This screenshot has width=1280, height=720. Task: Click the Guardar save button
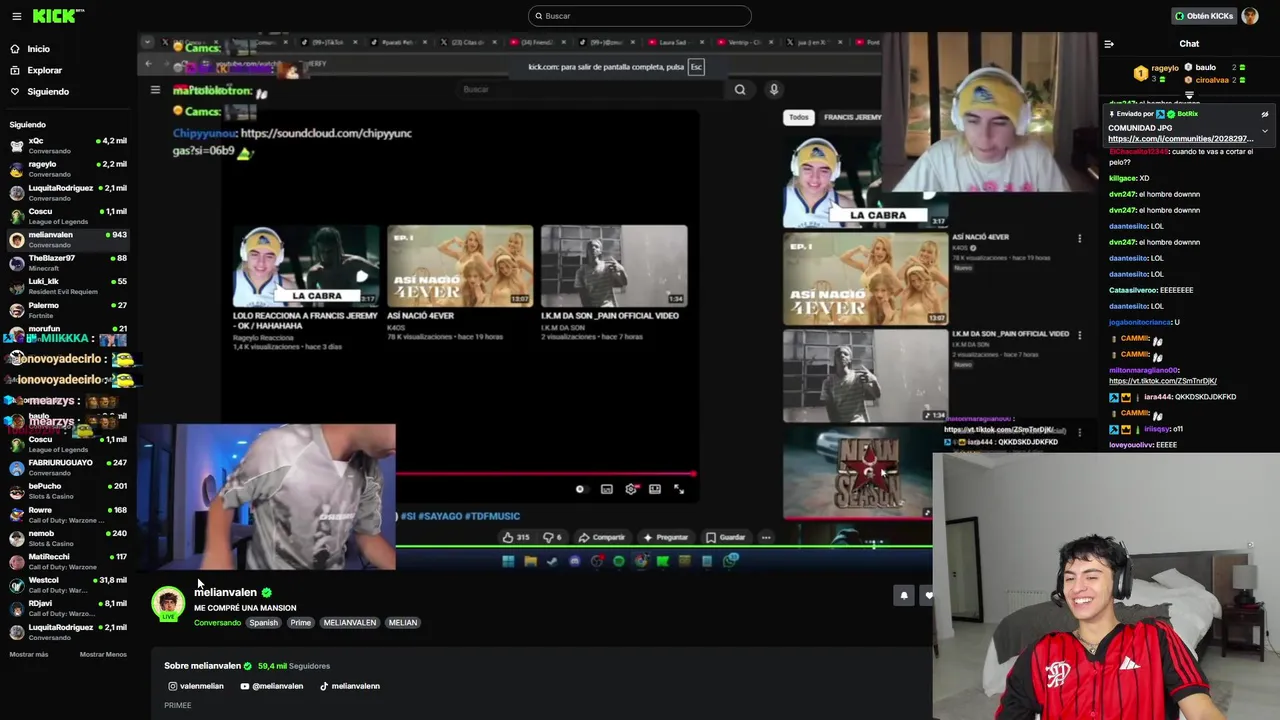coord(725,537)
